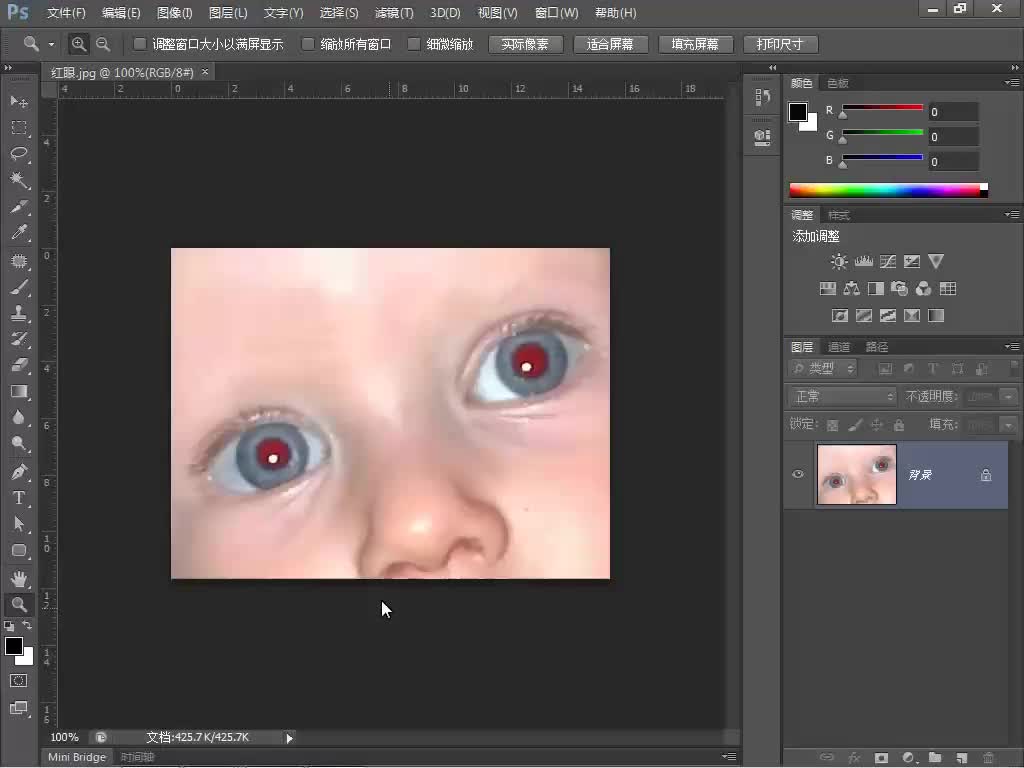Click the 适合屏幕 button
This screenshot has height=768, width=1024.
point(610,44)
